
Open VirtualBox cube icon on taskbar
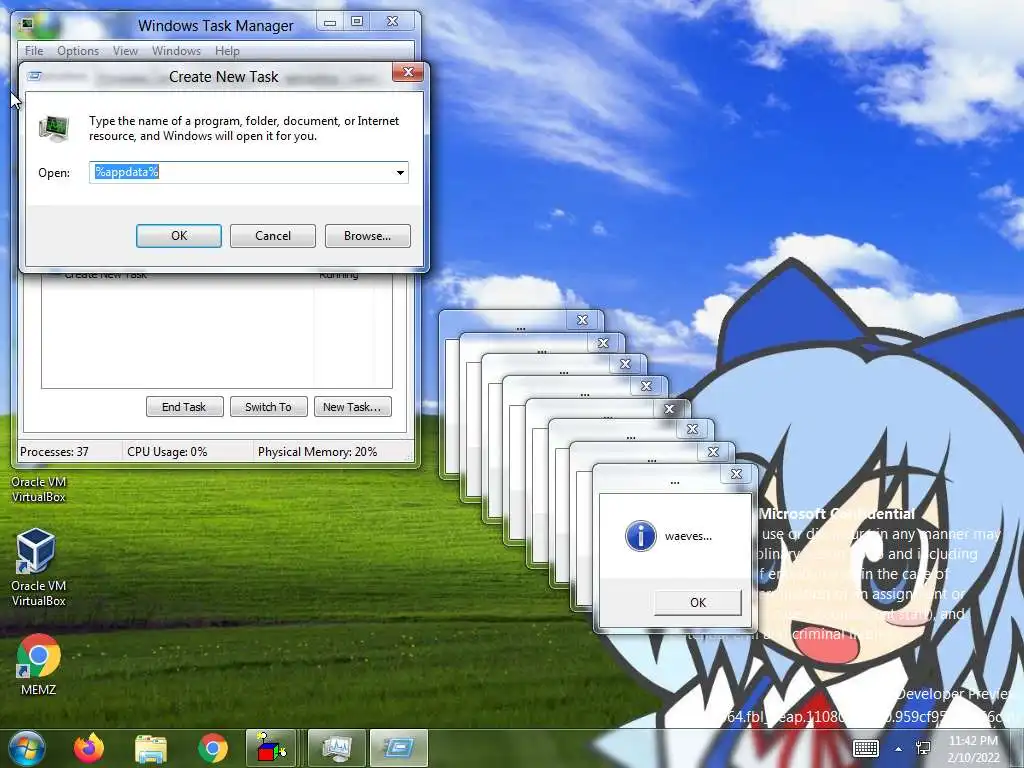272,748
